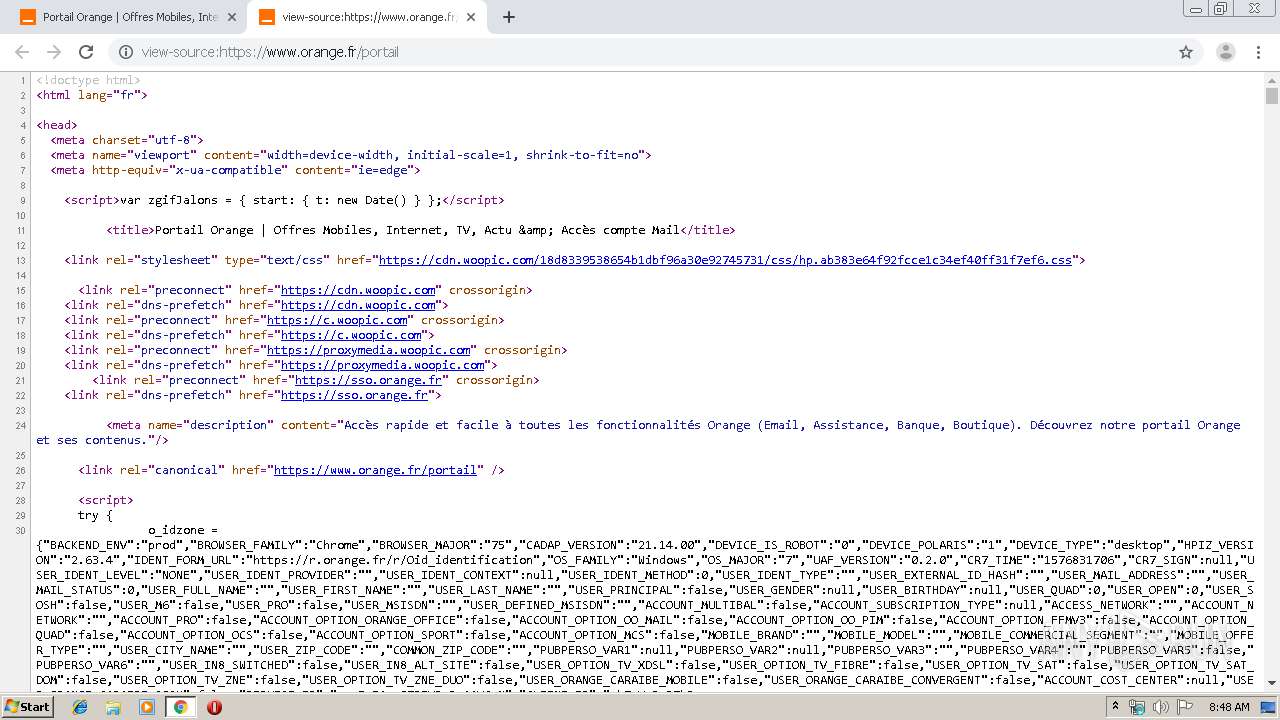1280x720 pixels.
Task: Follow c.woopic.com link on dns-prefetch line 18
Action: click(x=351, y=335)
